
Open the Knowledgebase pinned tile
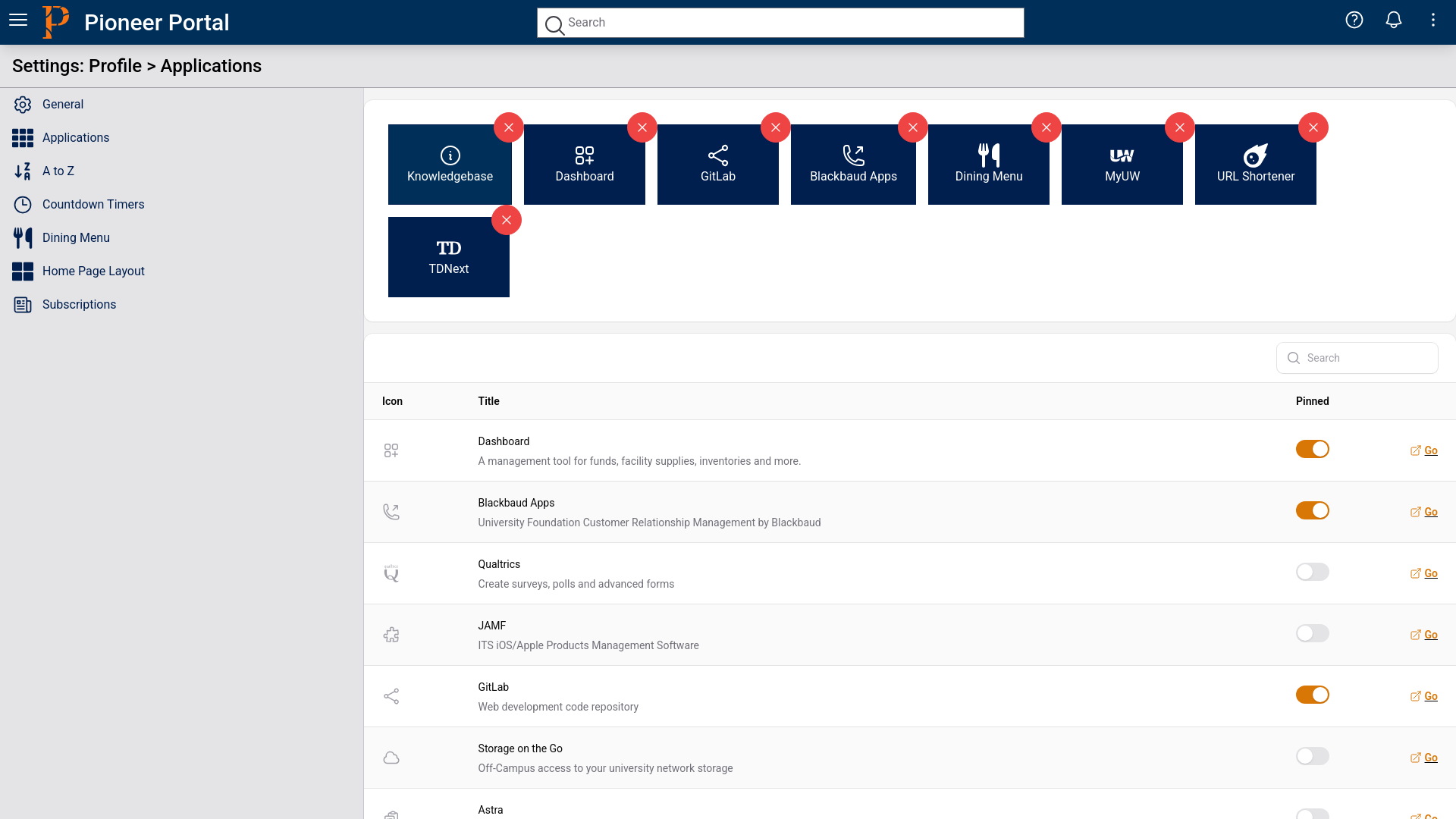(x=450, y=165)
